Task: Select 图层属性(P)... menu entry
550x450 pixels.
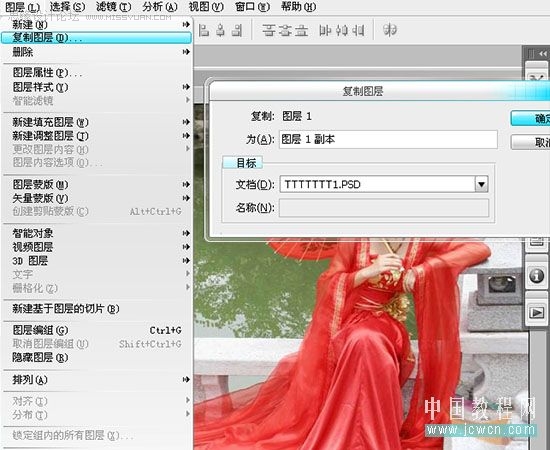Action: 96,73
